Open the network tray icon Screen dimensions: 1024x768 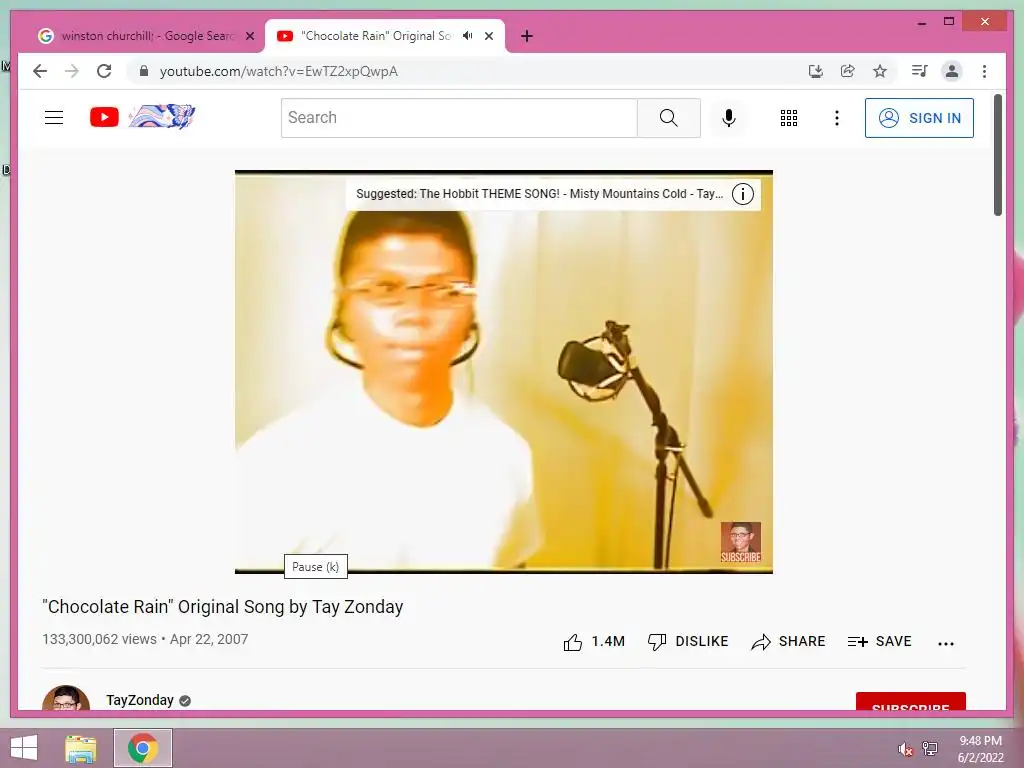pyautogui.click(x=930, y=749)
